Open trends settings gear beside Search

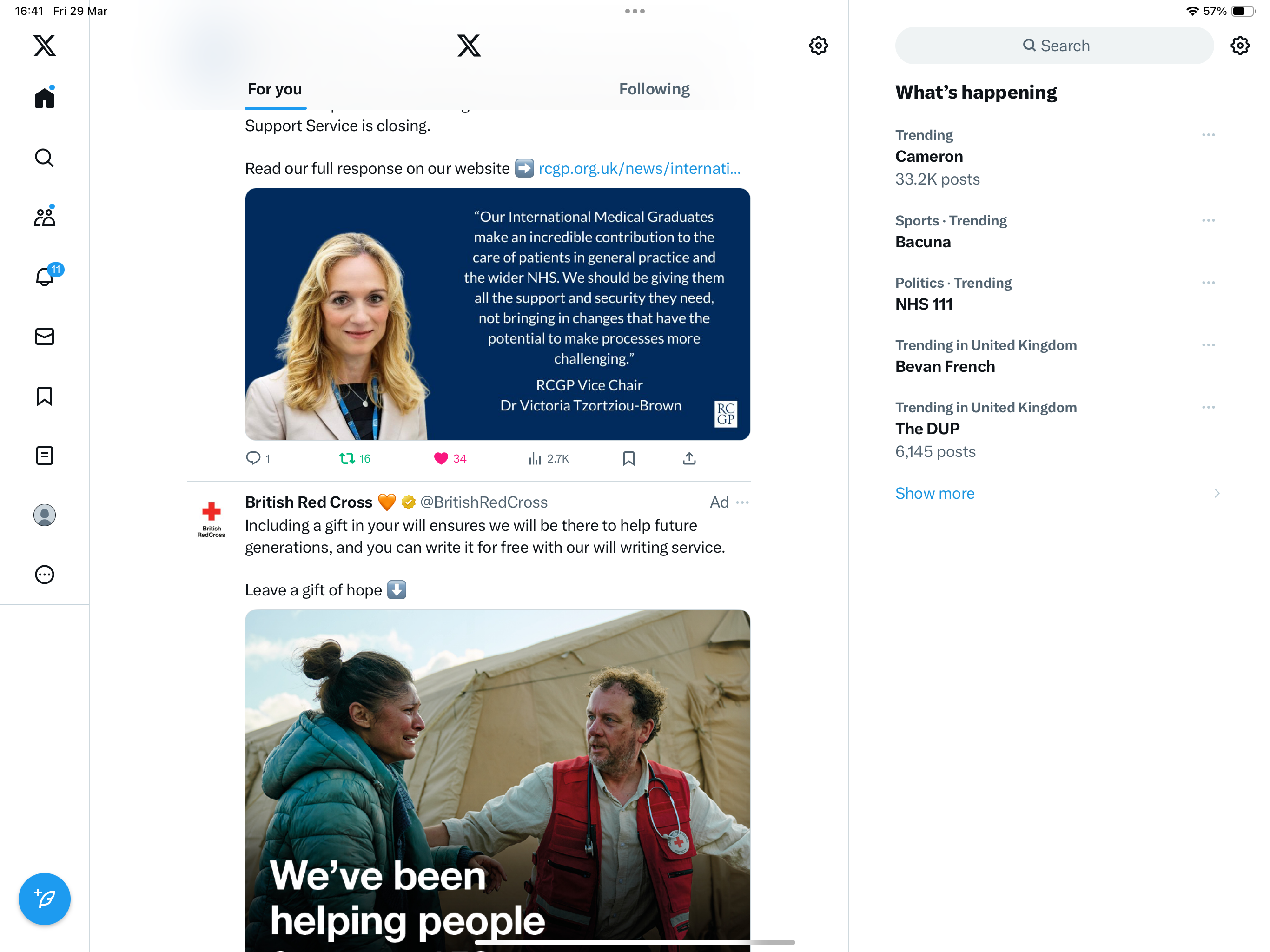(1240, 46)
